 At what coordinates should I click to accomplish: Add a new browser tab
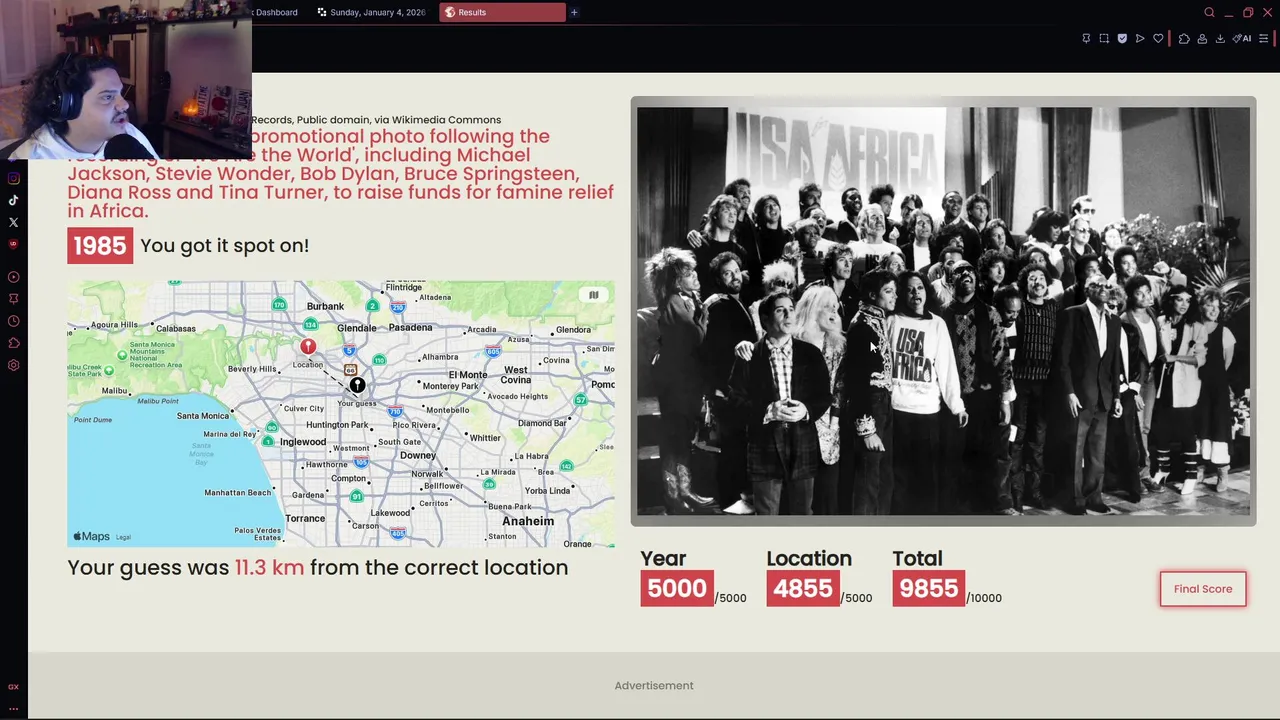click(574, 12)
